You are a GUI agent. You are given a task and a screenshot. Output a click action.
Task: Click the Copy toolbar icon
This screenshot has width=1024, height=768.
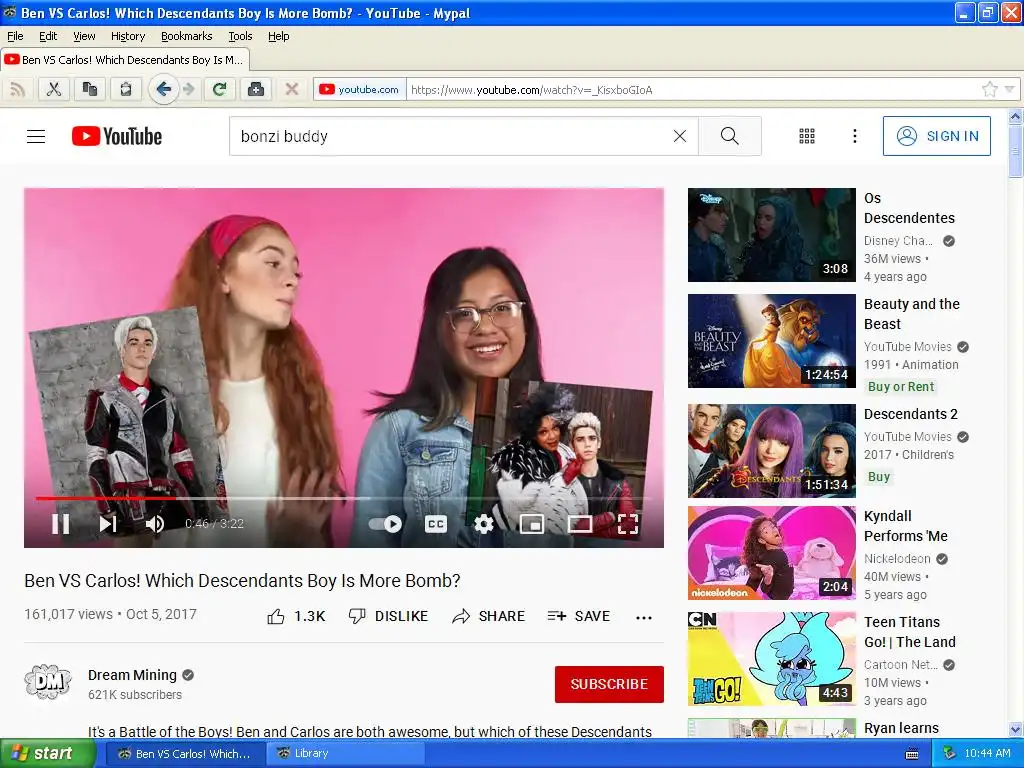[x=89, y=89]
